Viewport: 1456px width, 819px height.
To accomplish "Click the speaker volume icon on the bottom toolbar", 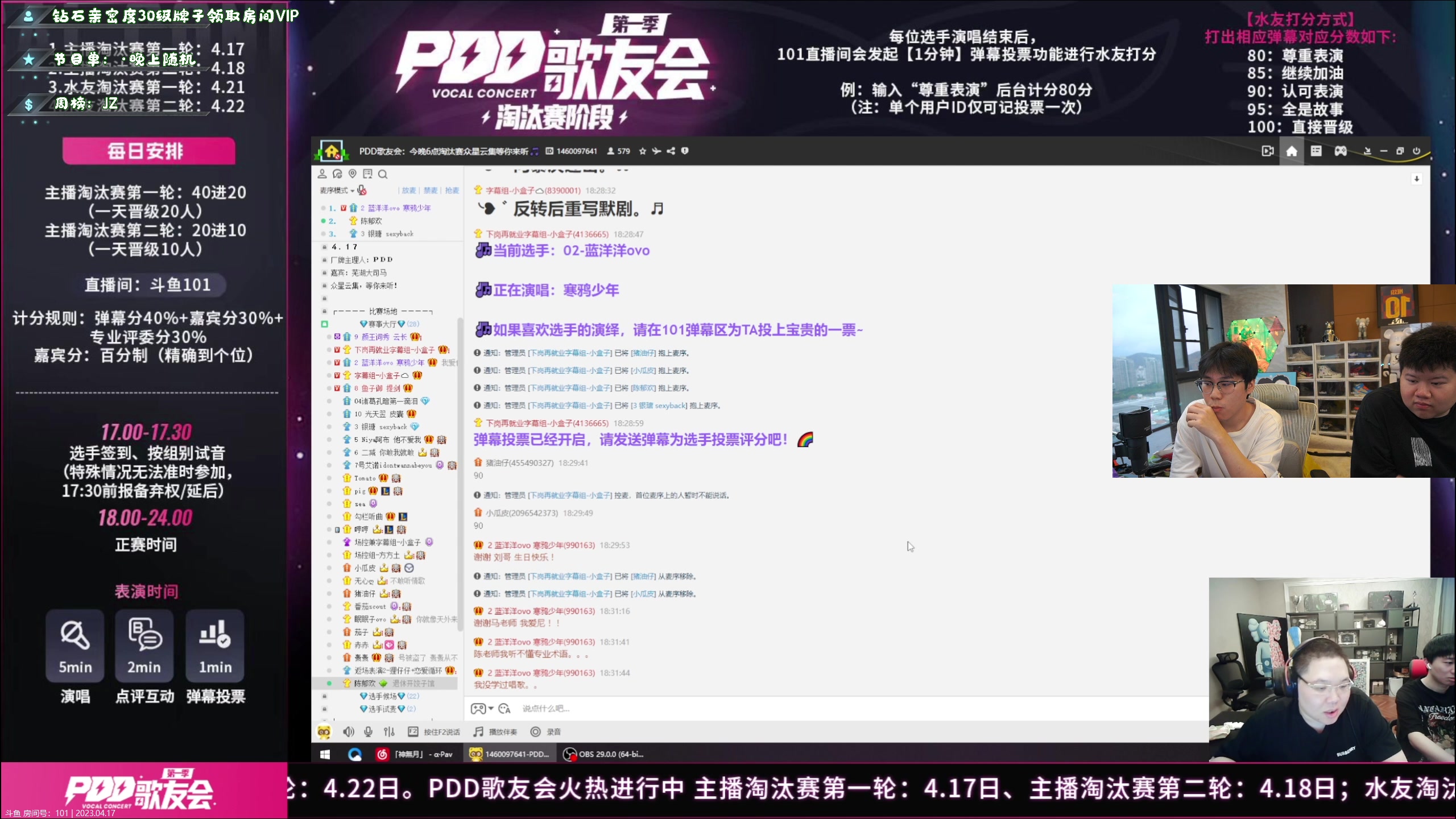I will point(348,732).
